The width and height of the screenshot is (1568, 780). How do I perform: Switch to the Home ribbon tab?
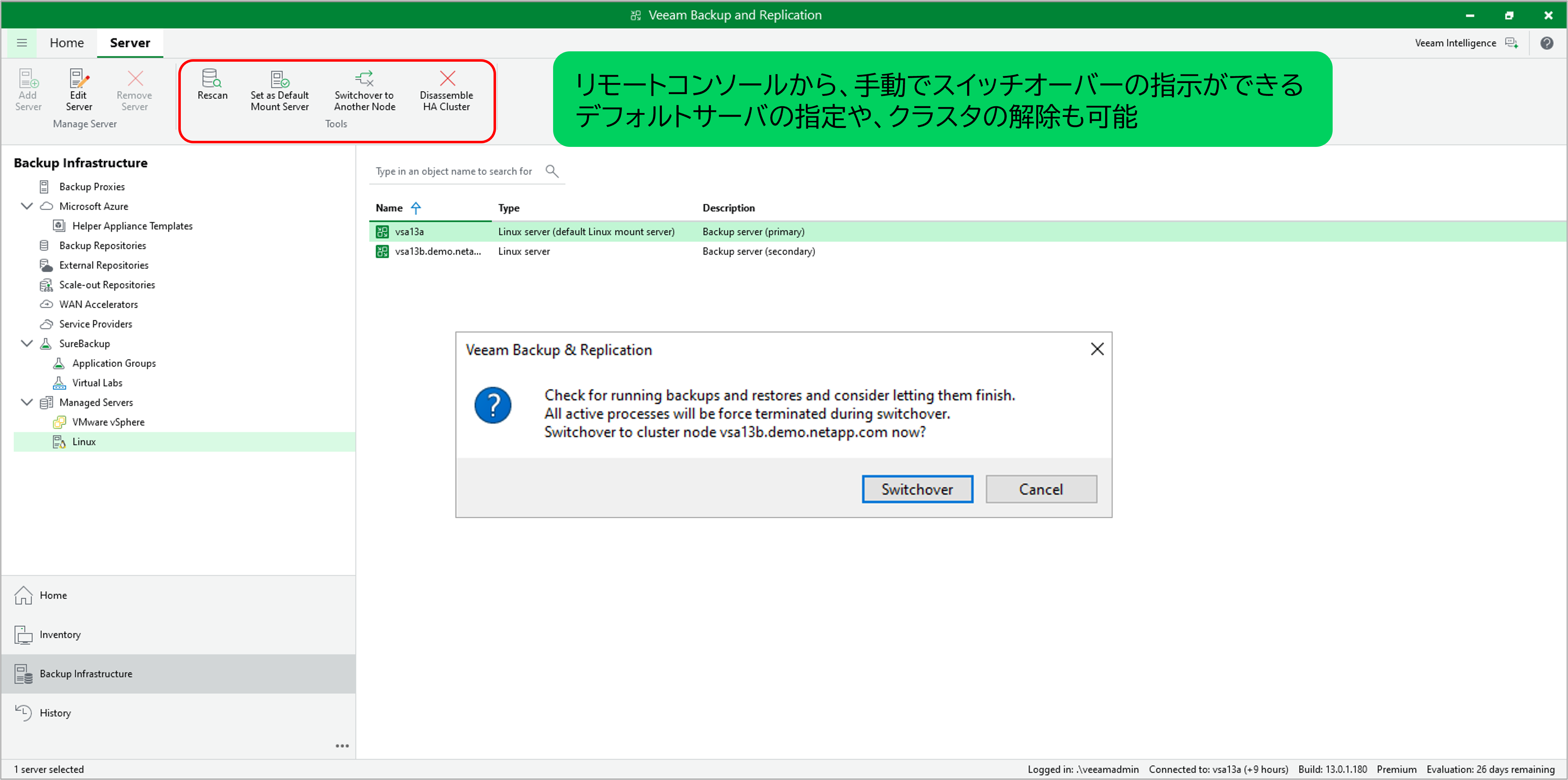click(x=66, y=42)
